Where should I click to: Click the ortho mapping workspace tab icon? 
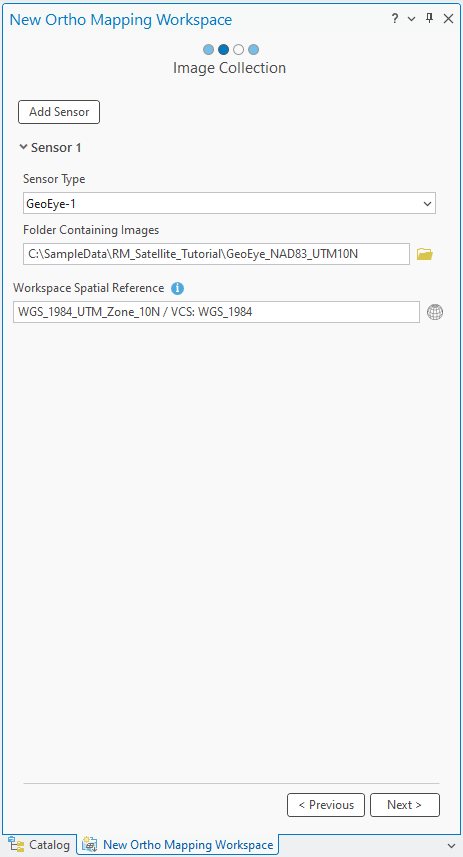[x=89, y=844]
